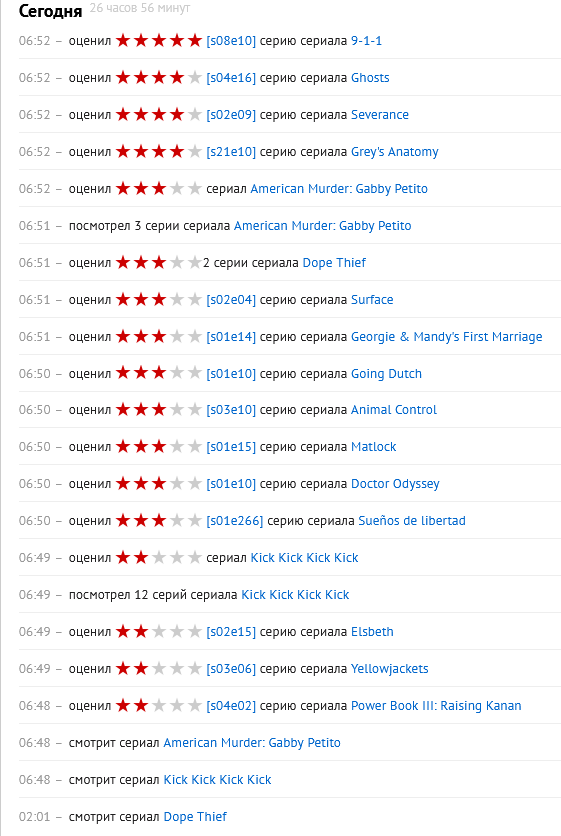
Task: Open episode s01e266 of Sueños de libertad
Action: click(x=235, y=521)
